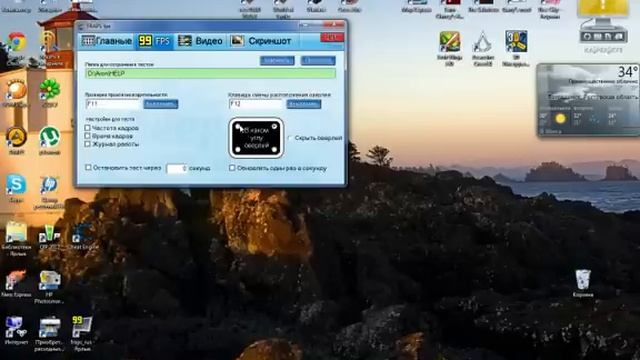Open the Видео tab
640x360 pixels.
200,41
